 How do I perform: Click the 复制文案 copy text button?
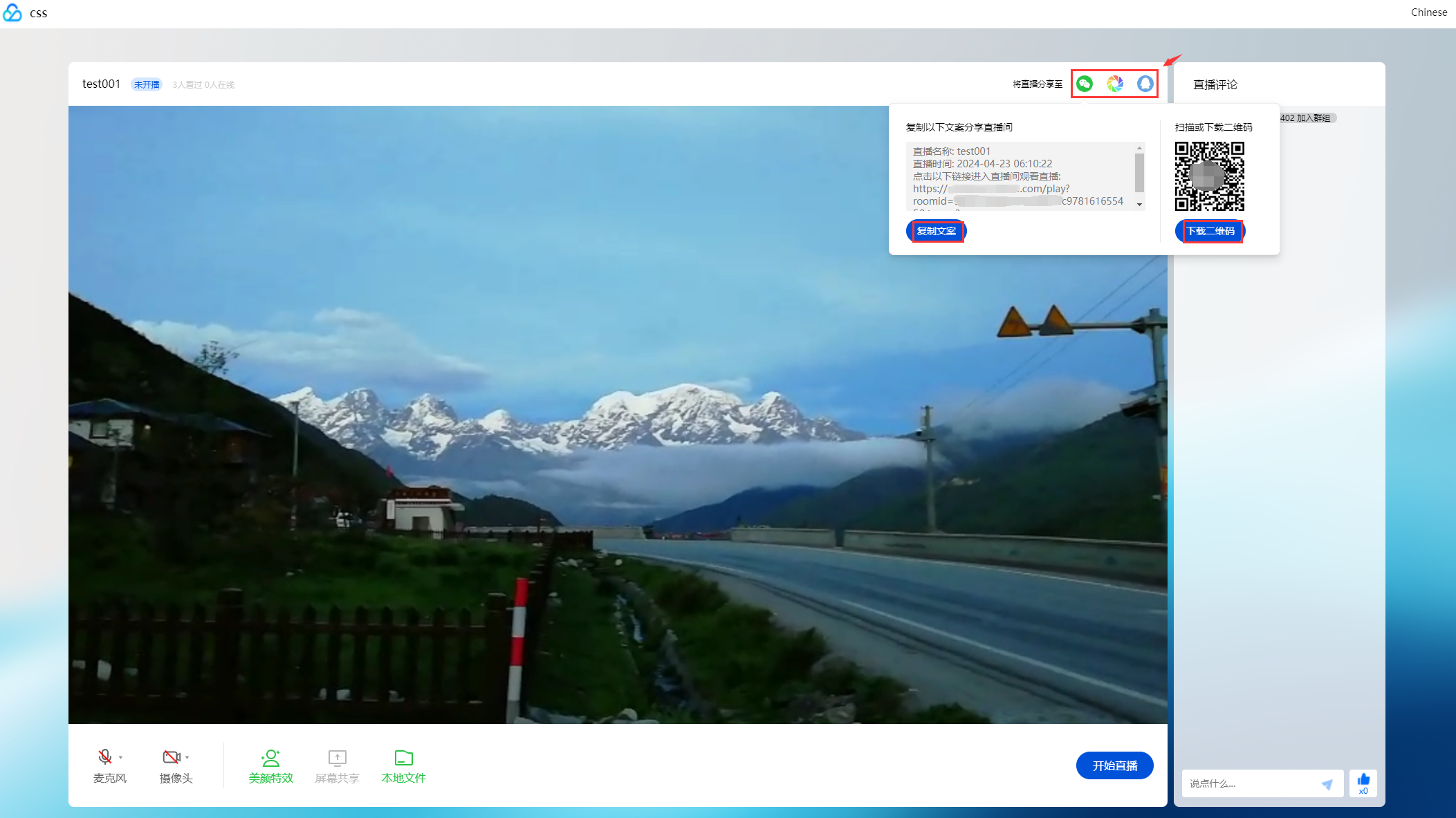click(x=936, y=231)
